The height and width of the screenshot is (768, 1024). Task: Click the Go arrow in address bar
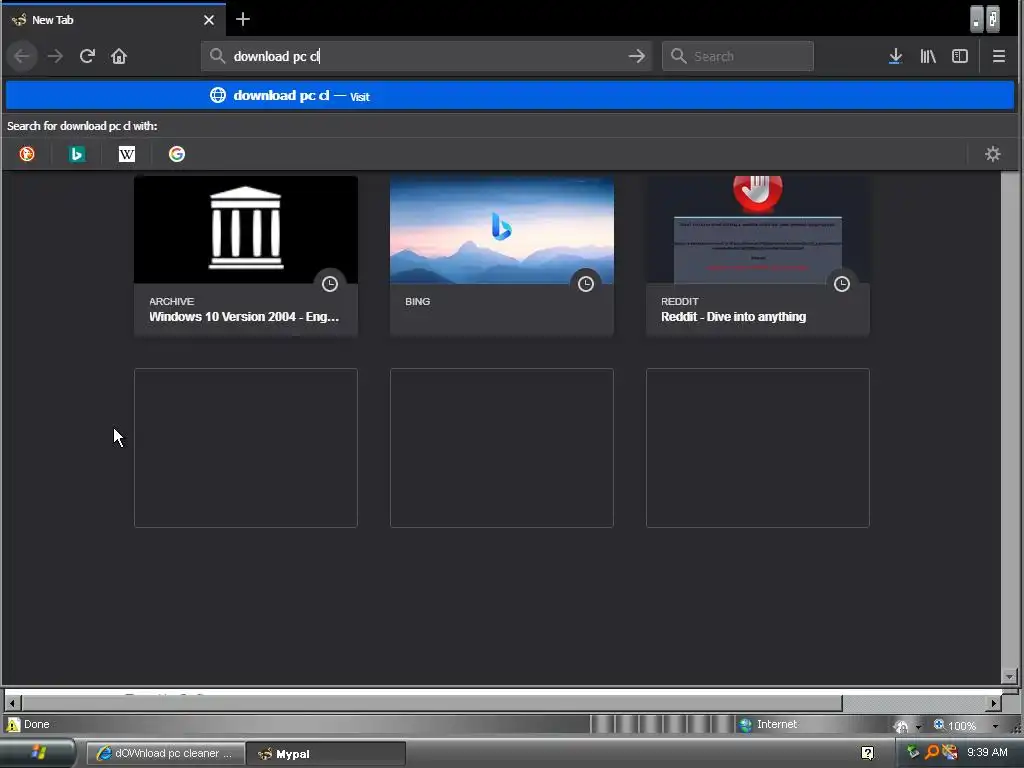click(637, 56)
